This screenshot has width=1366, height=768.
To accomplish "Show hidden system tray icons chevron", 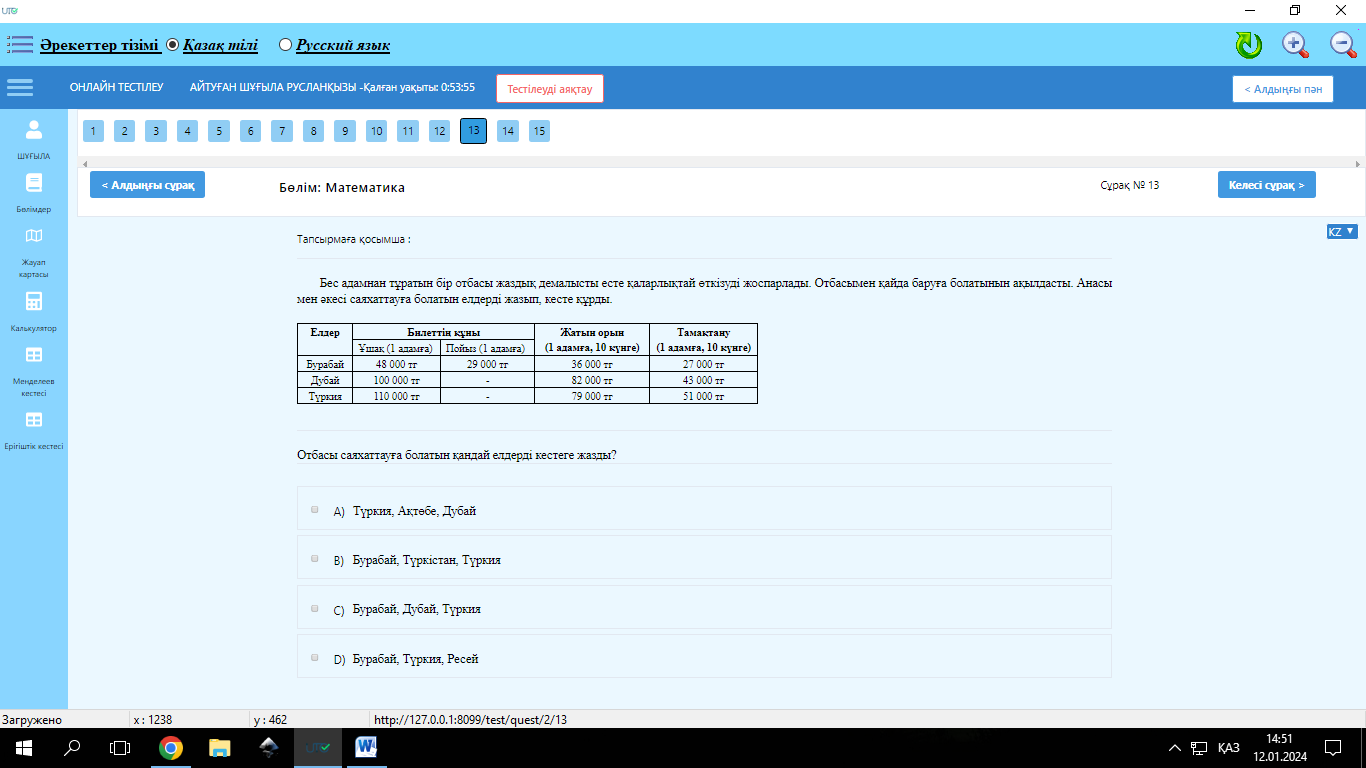I will pyautogui.click(x=1176, y=748).
